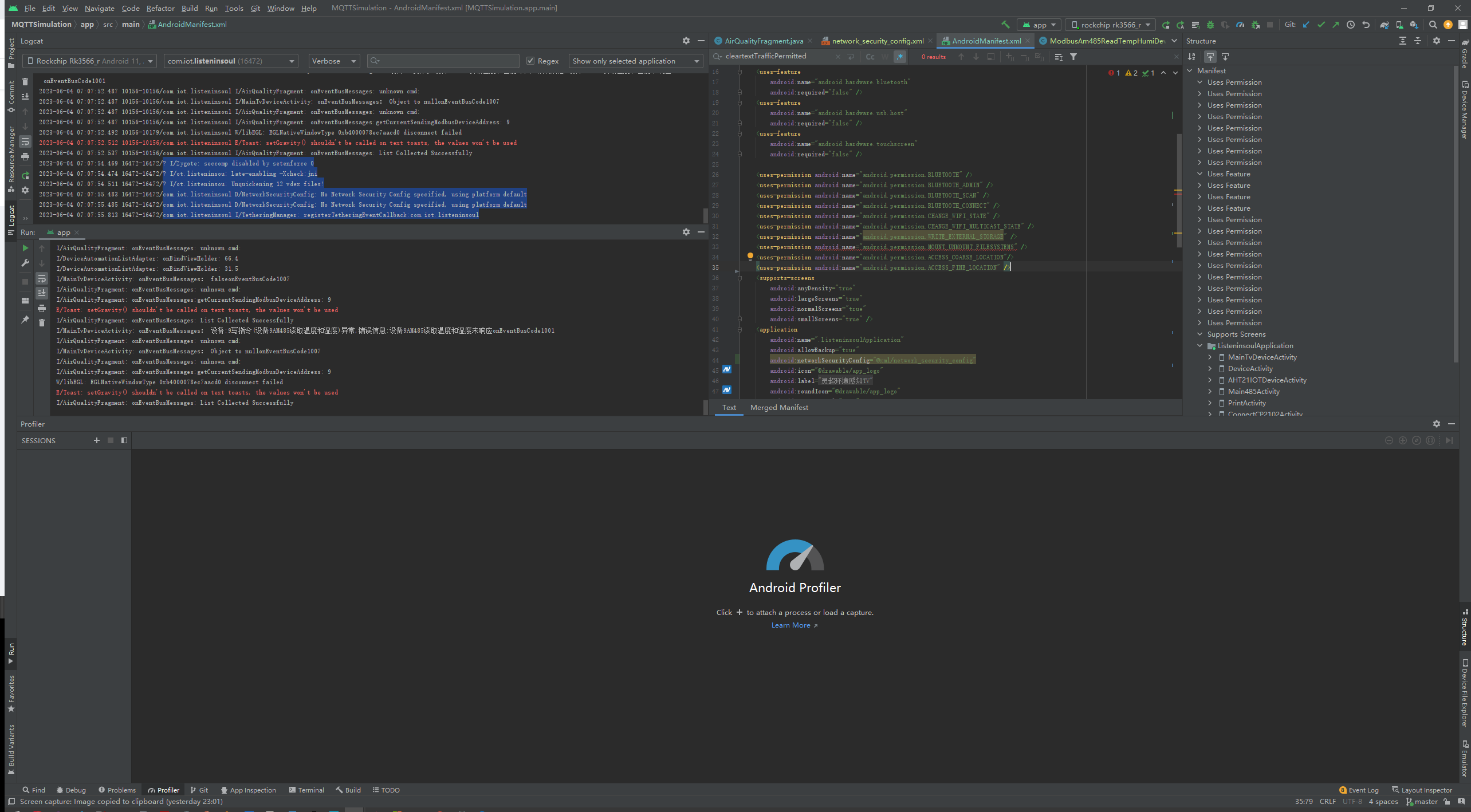The width and height of the screenshot is (1471, 812).
Task: Open the SDK Manager icon
Action: coord(1414,25)
